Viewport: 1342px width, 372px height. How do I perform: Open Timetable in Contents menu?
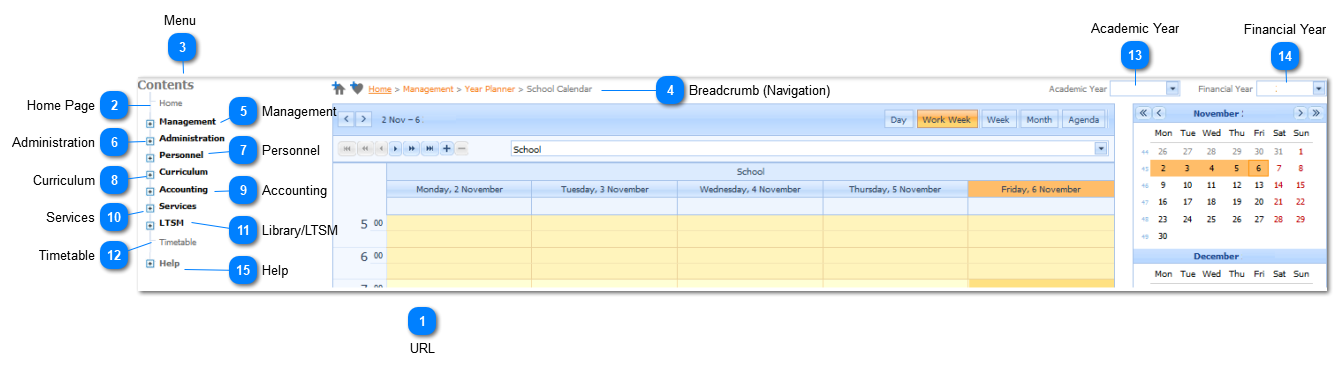point(178,242)
